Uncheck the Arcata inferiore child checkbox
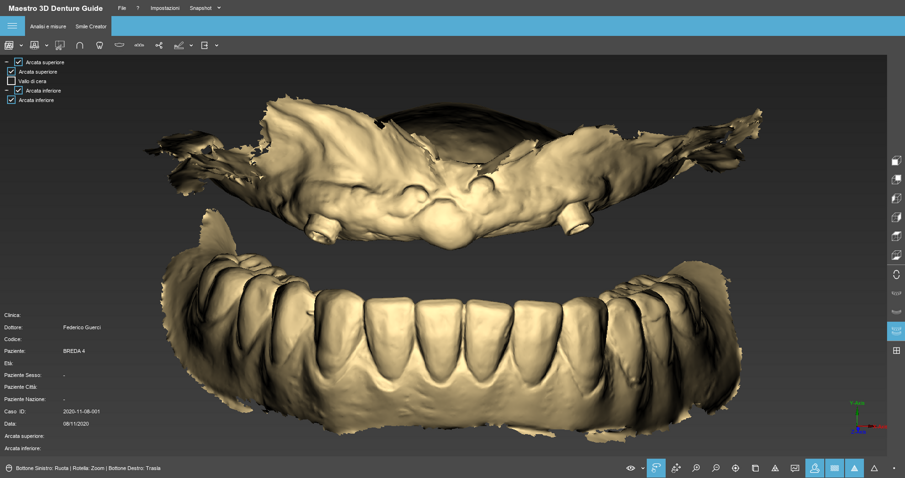This screenshot has width=905, height=478. (x=12, y=100)
